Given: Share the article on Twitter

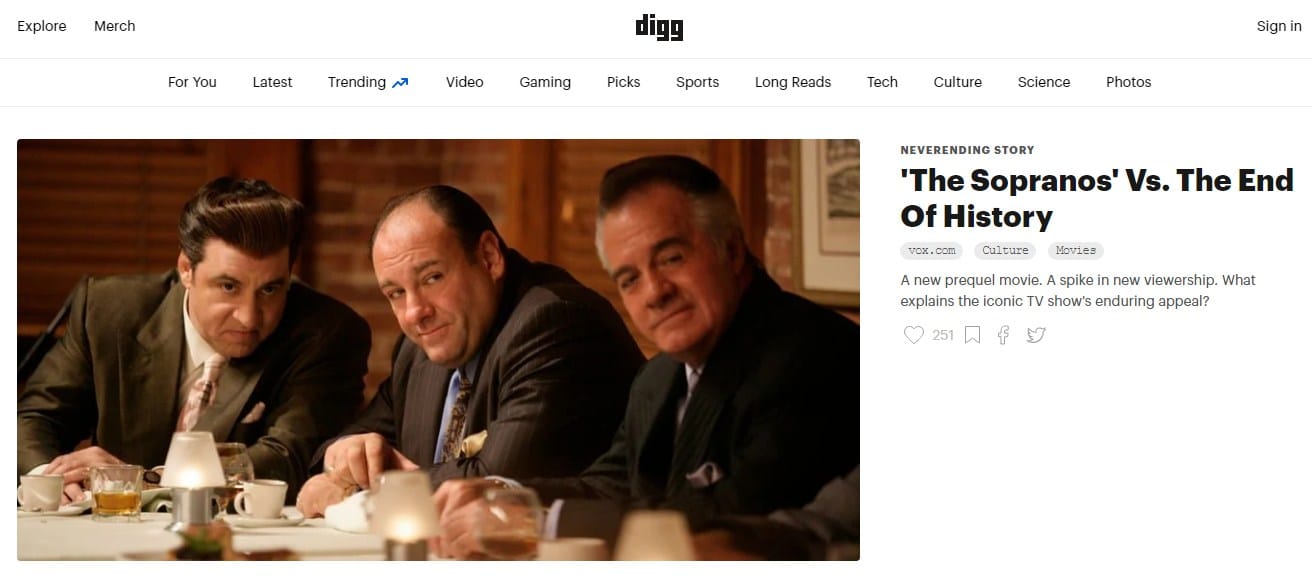Looking at the screenshot, I should point(1036,335).
